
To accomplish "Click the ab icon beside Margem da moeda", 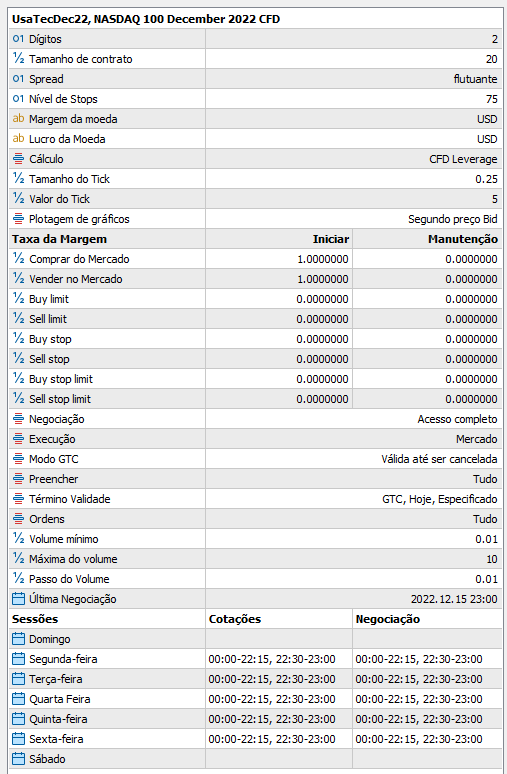I will [x=18, y=118].
